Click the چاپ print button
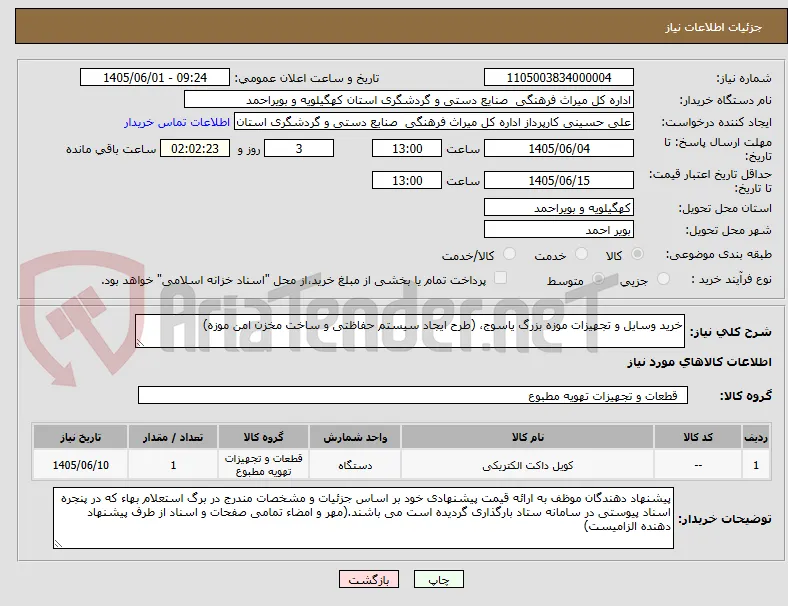The width and height of the screenshot is (788, 606). click(439, 579)
